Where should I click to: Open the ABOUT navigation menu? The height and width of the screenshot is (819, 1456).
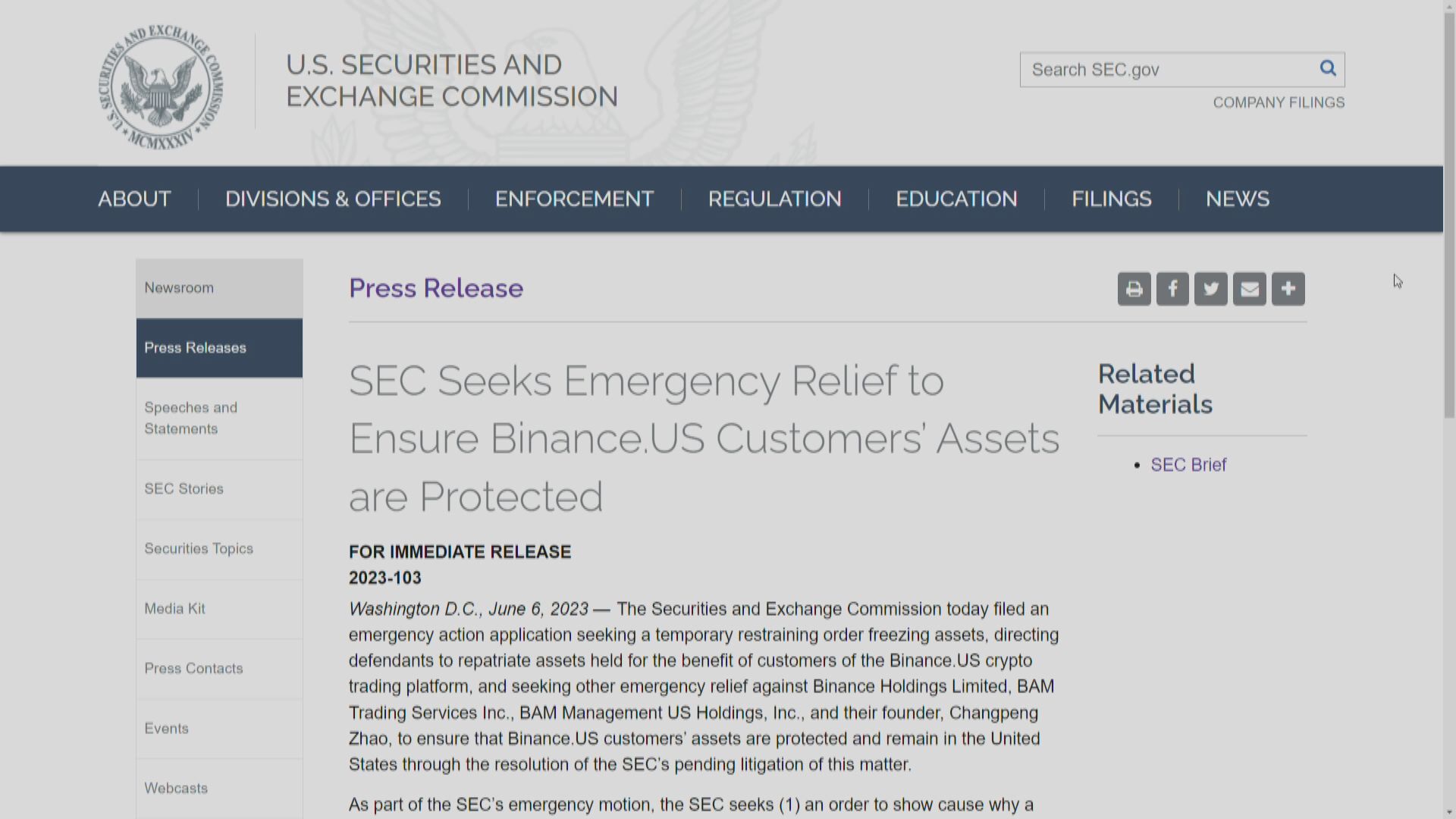coord(134,199)
